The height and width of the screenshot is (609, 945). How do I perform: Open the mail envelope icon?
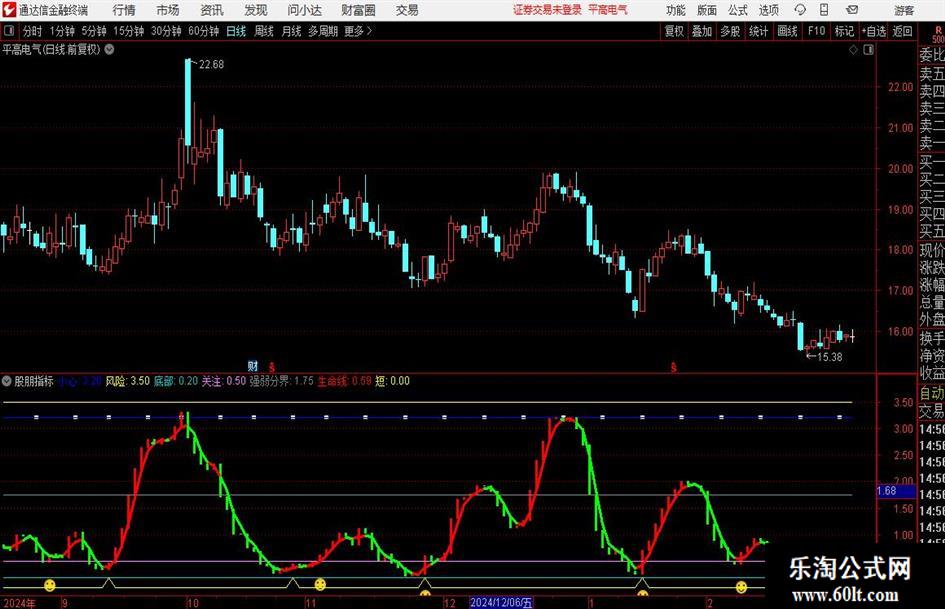coord(852,10)
